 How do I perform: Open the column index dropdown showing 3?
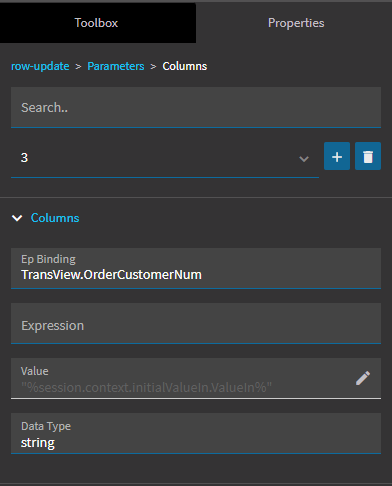(165, 157)
